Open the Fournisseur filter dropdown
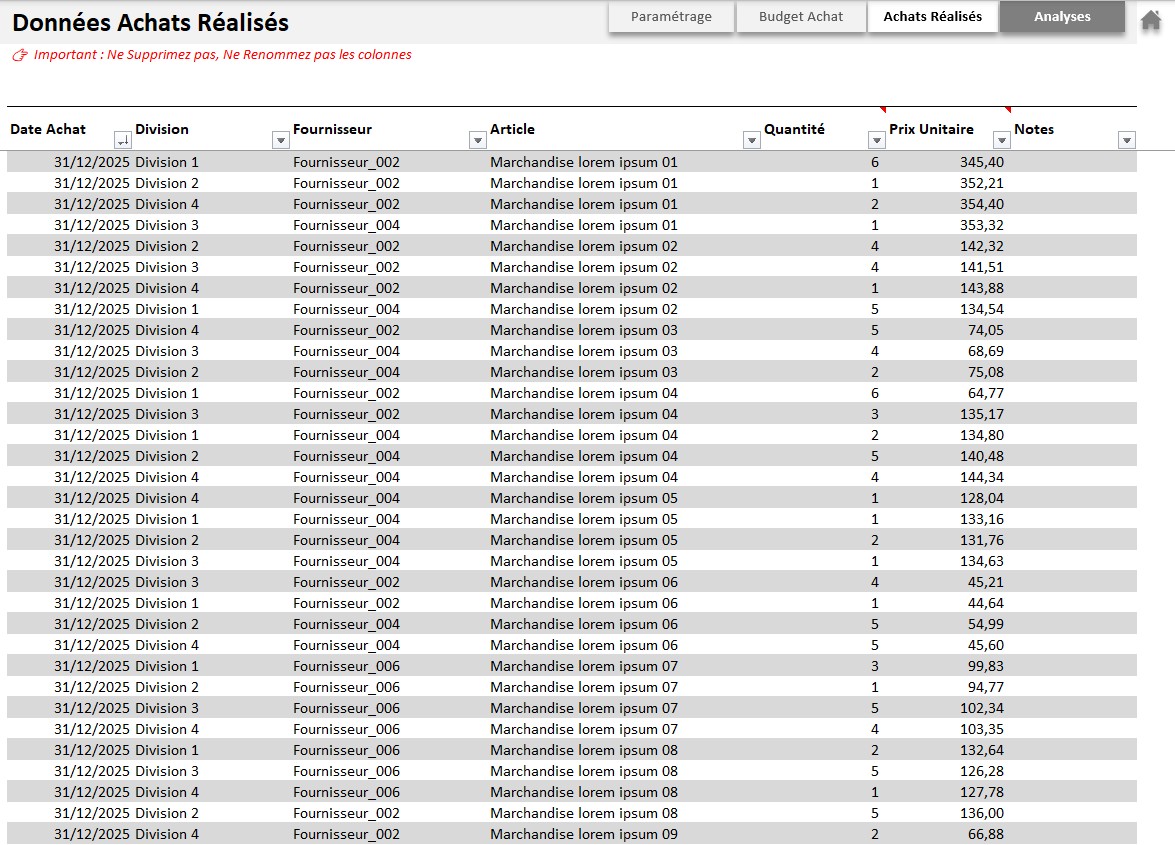The height and width of the screenshot is (845, 1175). coord(477,141)
